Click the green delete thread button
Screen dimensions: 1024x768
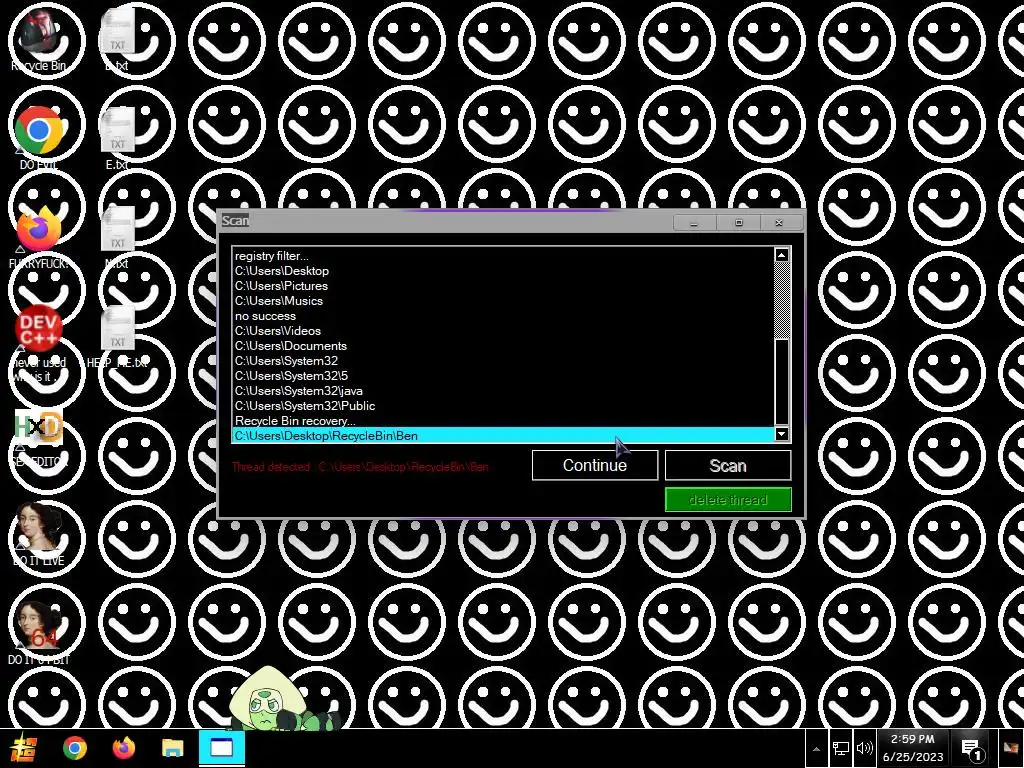[728, 500]
